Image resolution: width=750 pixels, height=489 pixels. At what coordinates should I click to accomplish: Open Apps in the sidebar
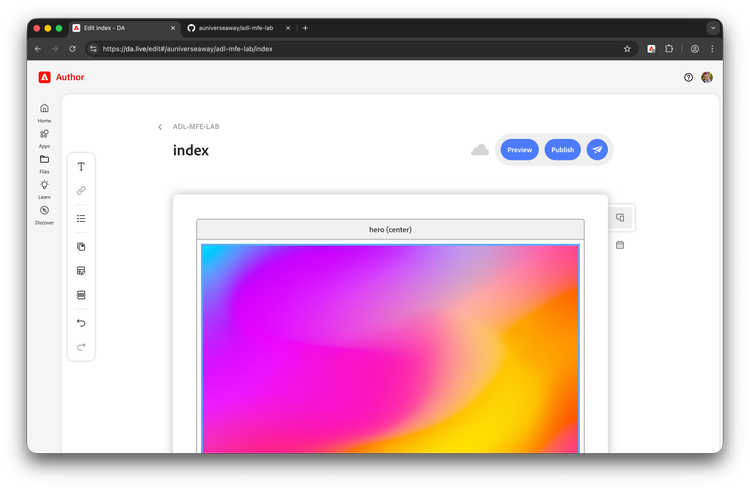(x=44, y=137)
